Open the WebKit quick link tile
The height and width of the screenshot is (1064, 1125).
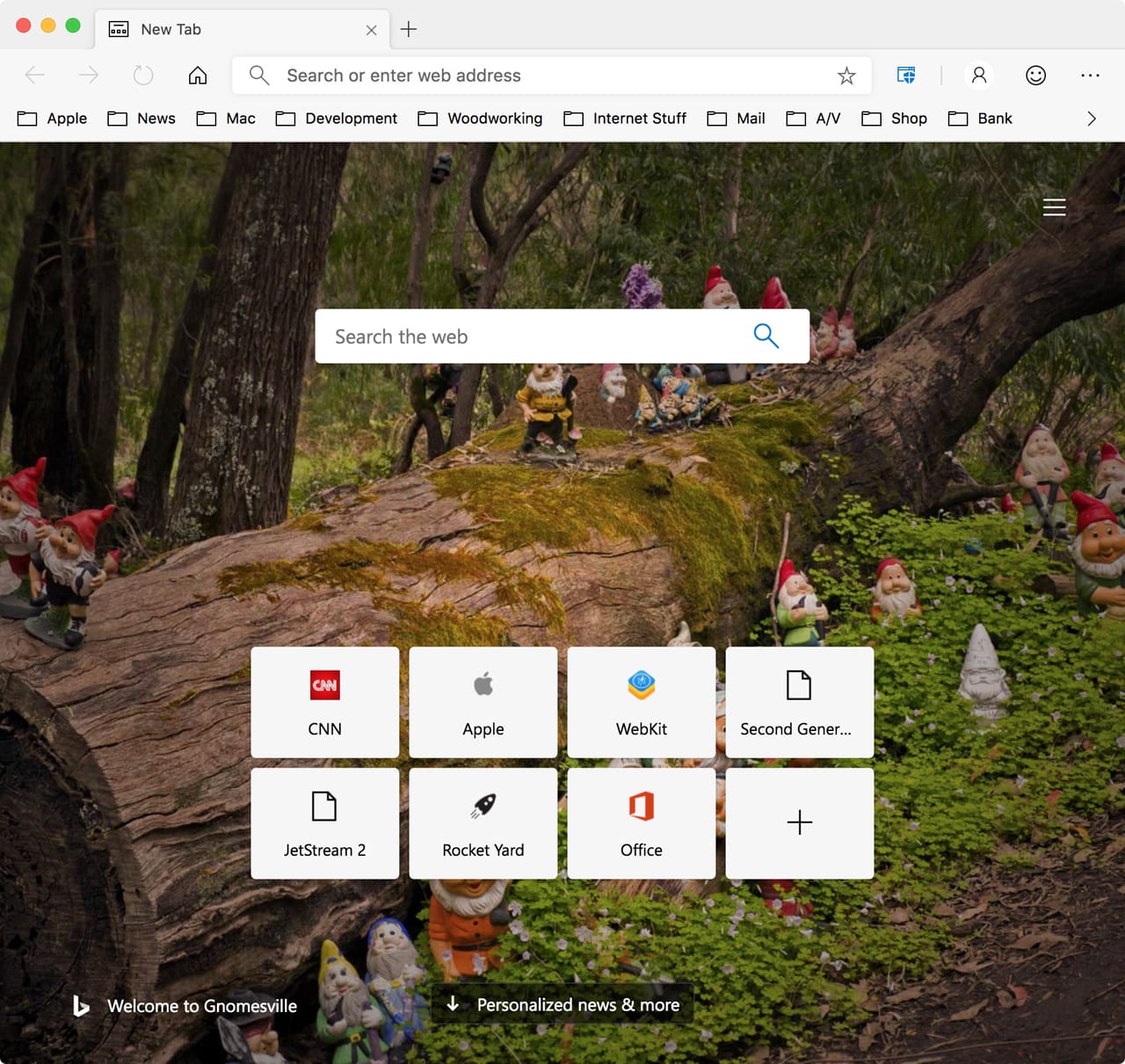[x=642, y=702]
